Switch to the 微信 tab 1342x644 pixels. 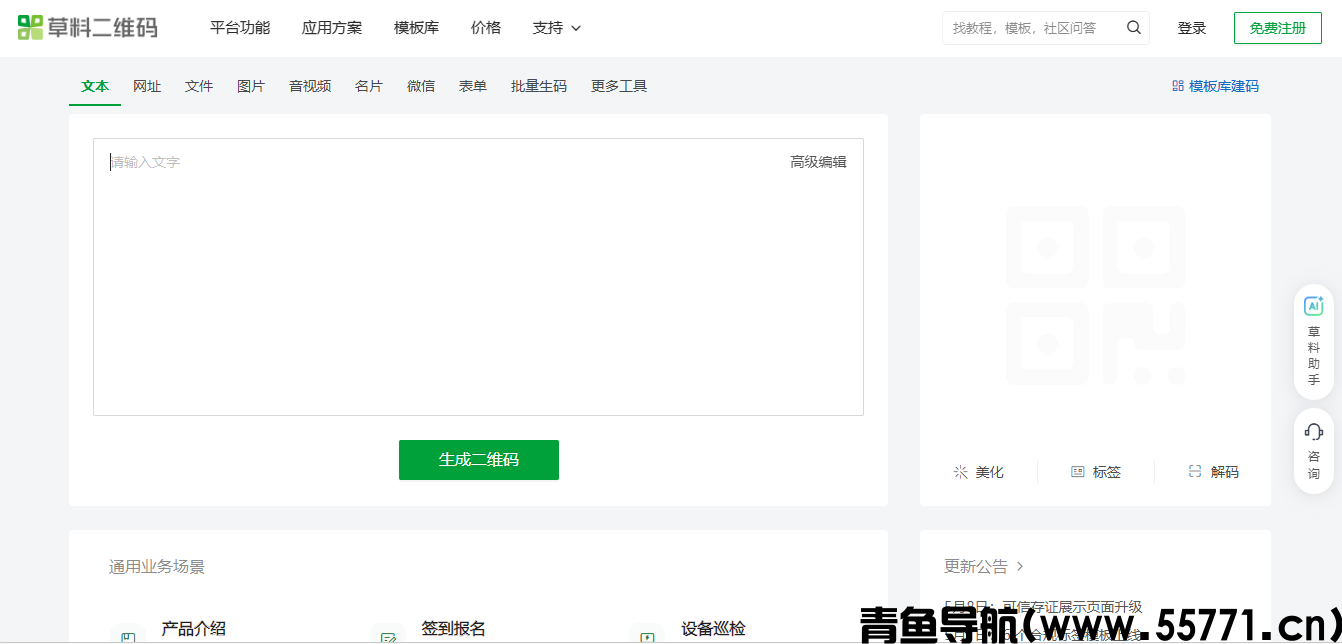click(421, 86)
